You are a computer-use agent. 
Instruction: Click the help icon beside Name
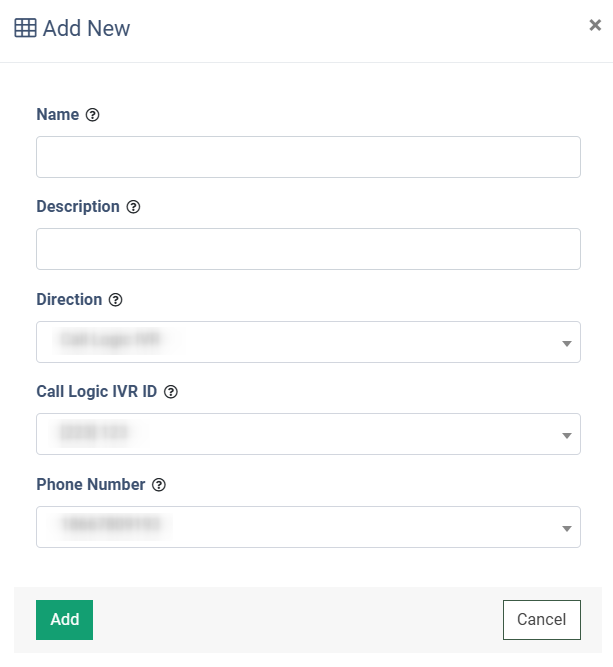(x=92, y=115)
